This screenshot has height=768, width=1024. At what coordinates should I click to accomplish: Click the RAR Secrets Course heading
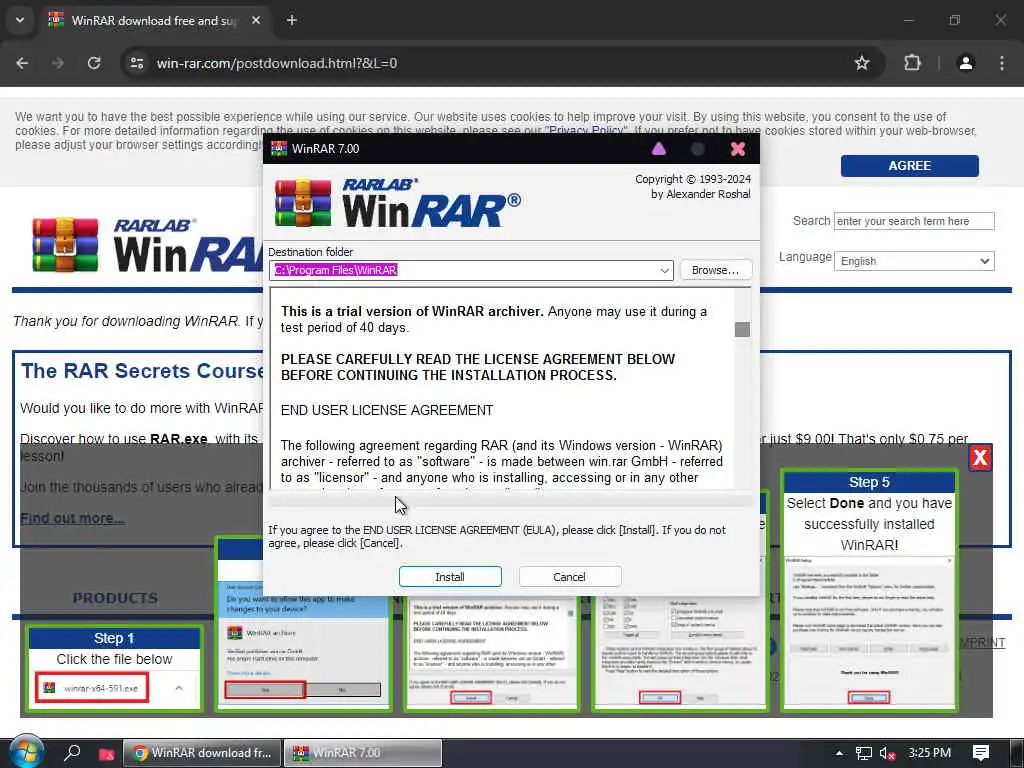142,370
